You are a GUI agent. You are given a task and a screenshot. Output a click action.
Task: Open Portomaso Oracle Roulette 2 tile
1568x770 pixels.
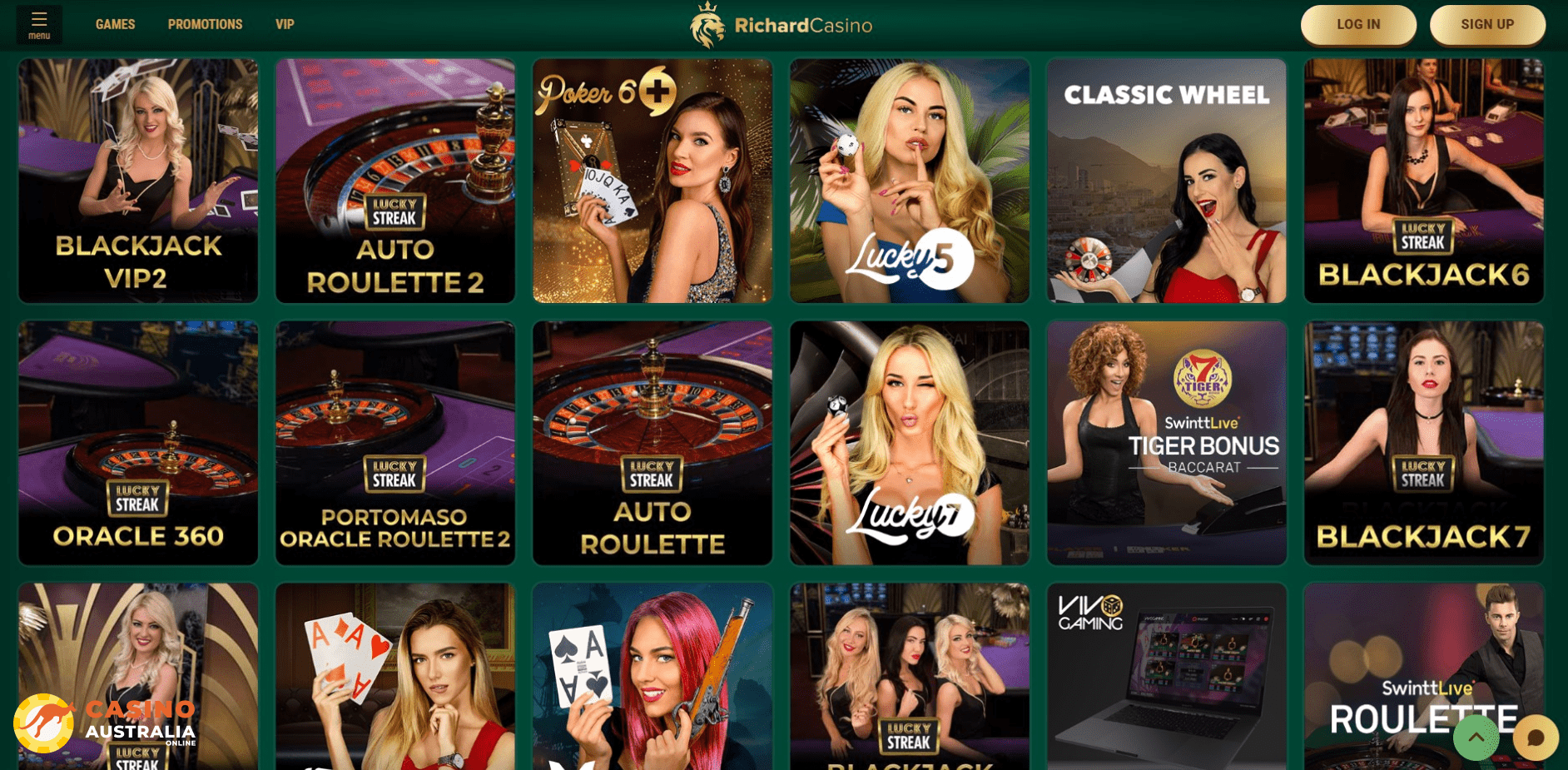tap(395, 443)
